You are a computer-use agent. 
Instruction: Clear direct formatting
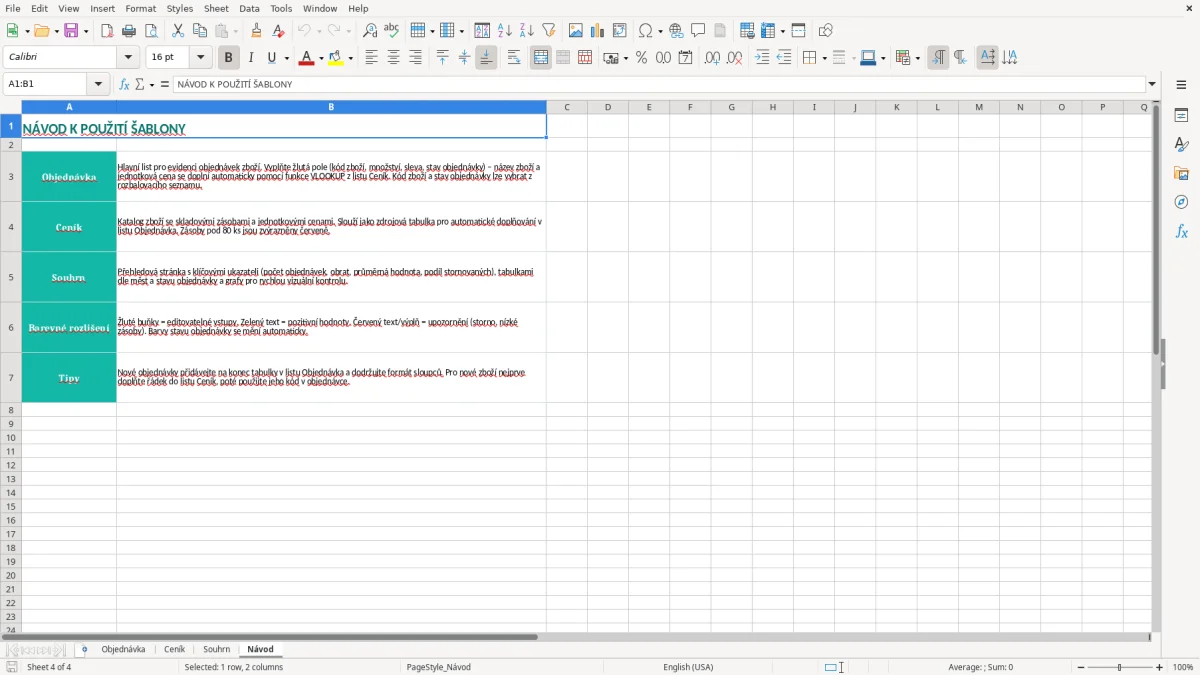click(278, 31)
